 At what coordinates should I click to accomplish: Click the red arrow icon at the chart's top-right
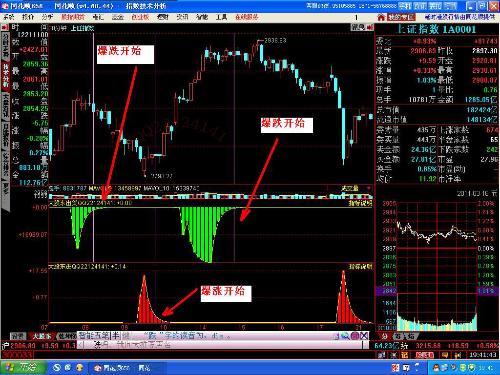[369, 28]
